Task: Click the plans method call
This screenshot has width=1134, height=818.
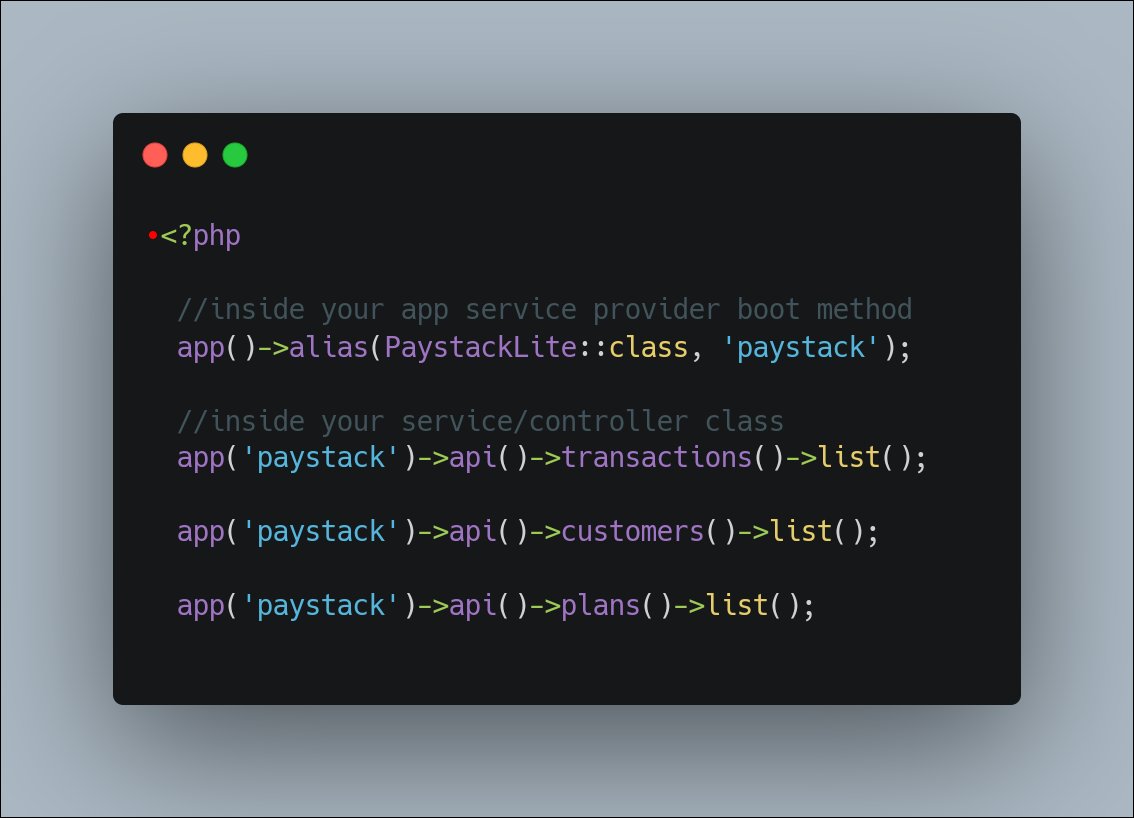Action: [601, 605]
